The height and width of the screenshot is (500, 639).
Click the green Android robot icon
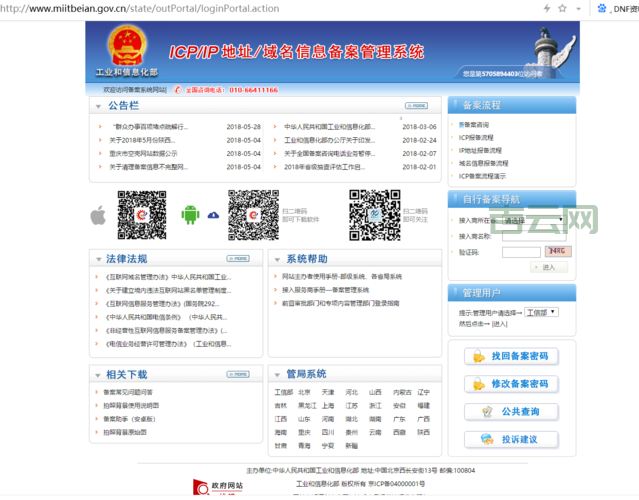click(190, 215)
